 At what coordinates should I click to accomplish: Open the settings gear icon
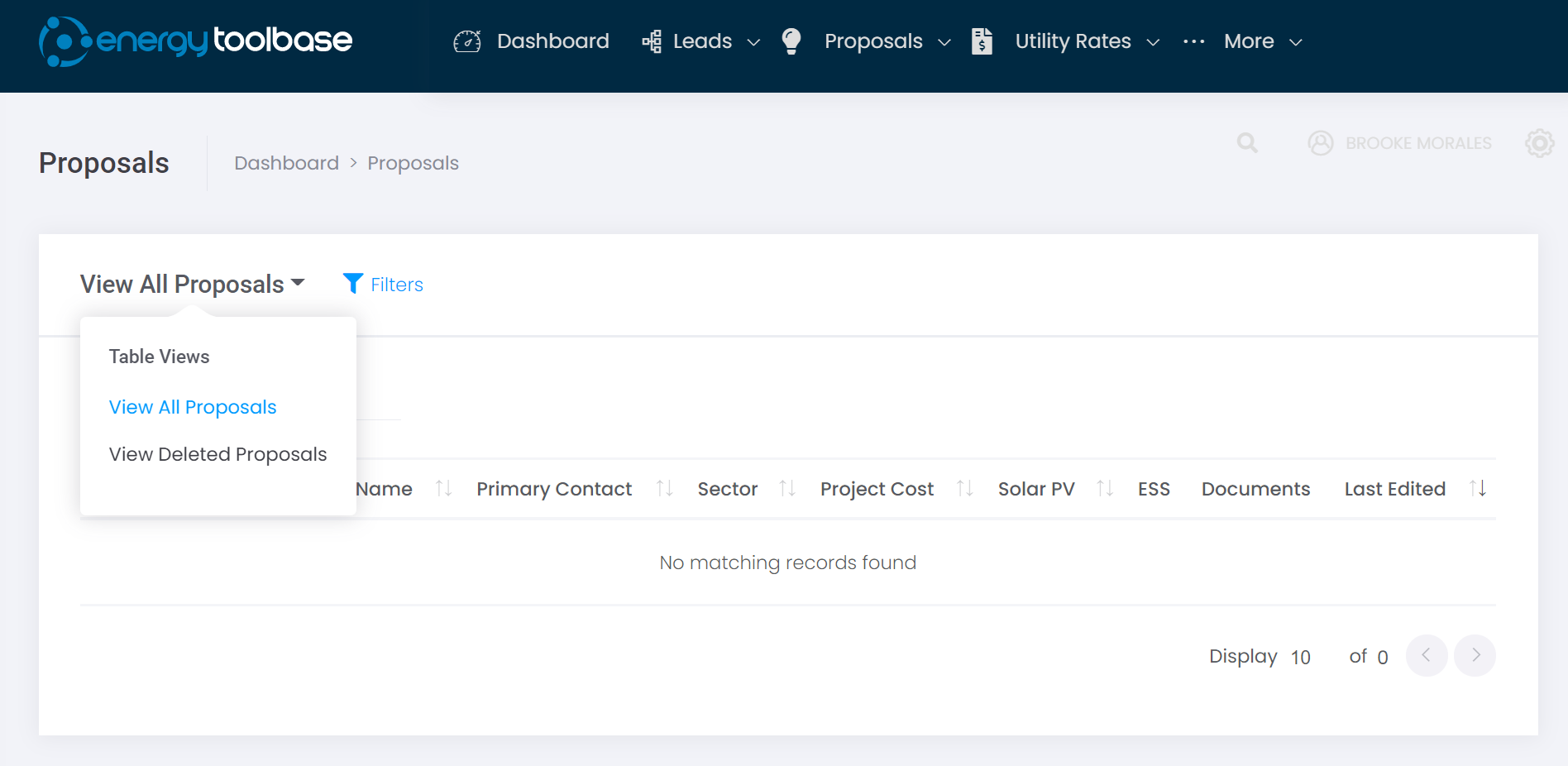click(1539, 143)
